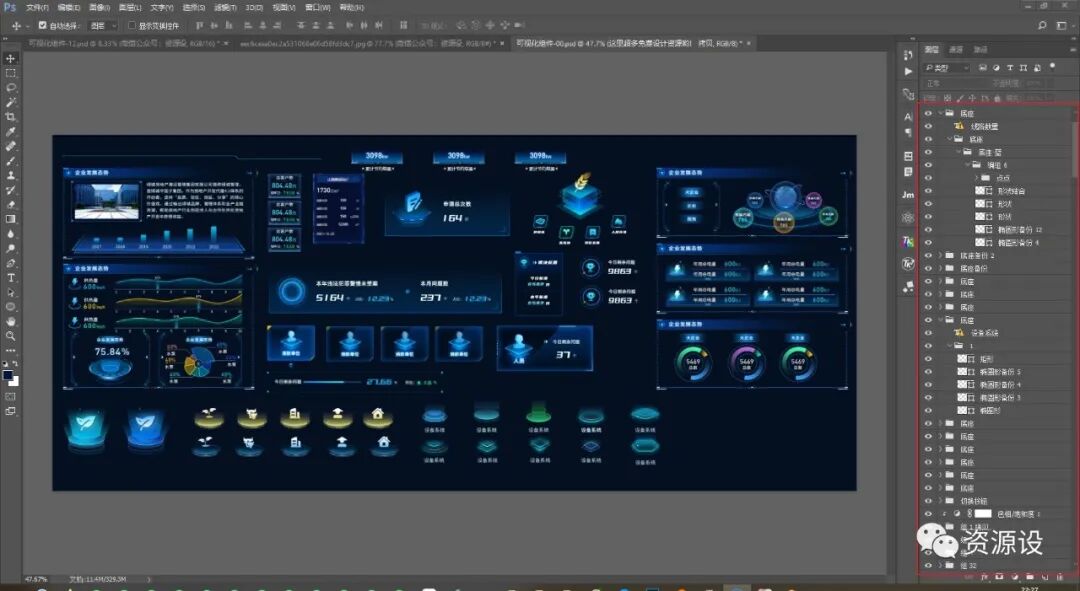Click the add layer style fx icon
Image resolution: width=1080 pixels, height=591 pixels.
985,576
